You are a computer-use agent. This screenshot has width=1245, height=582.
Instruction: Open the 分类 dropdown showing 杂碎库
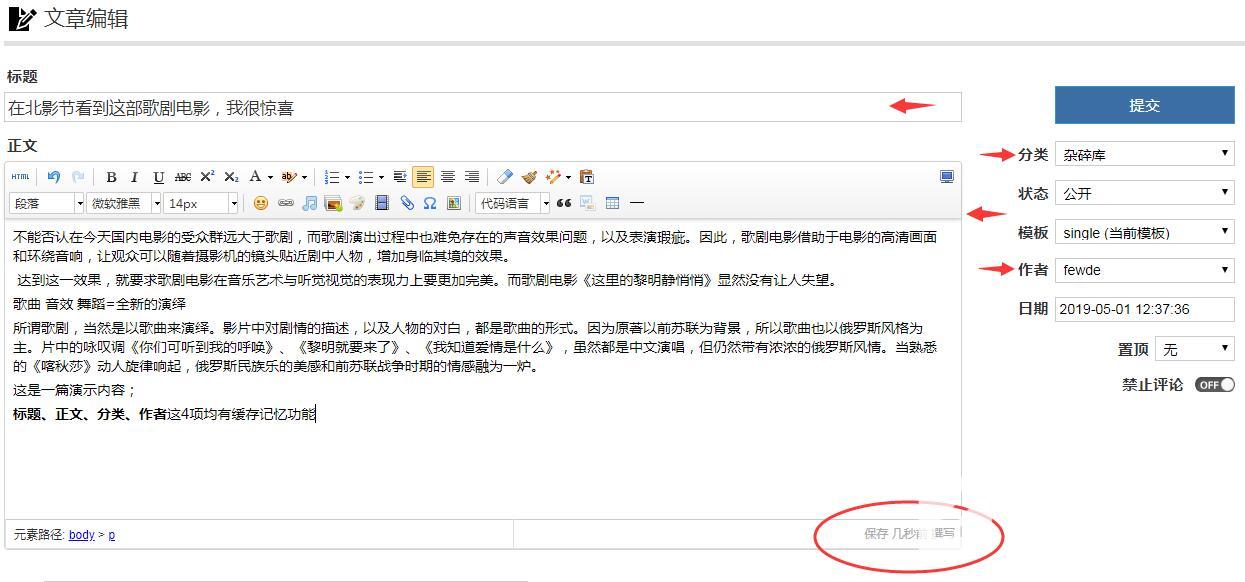click(1144, 154)
